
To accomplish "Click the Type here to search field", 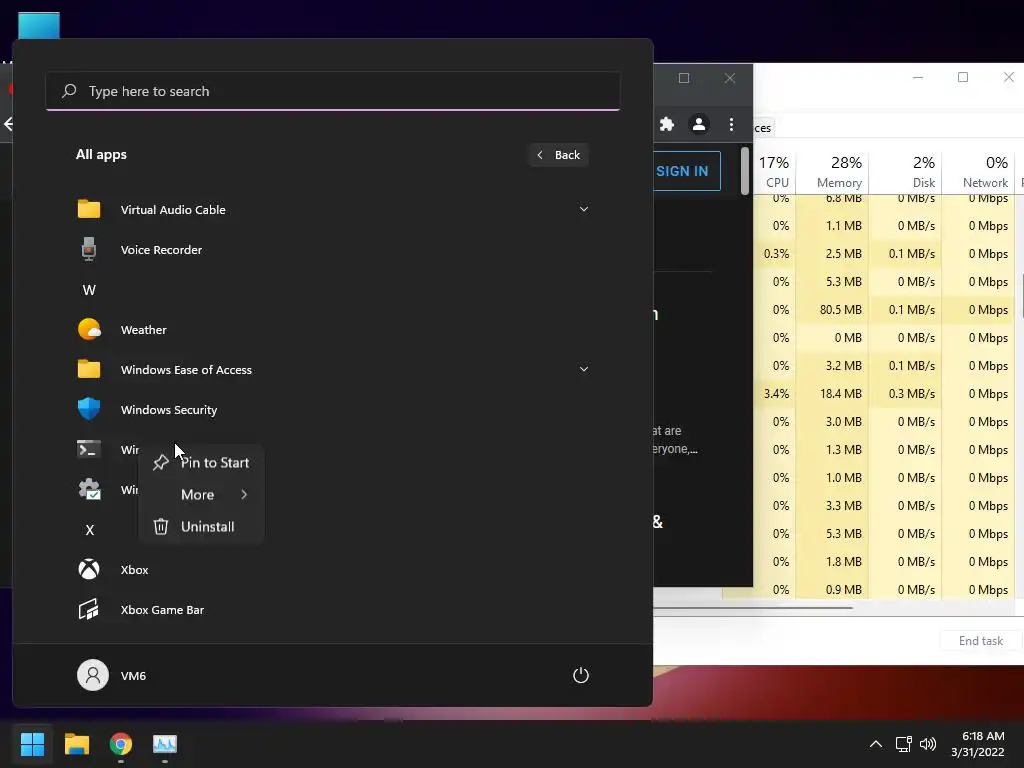I will 333,91.
